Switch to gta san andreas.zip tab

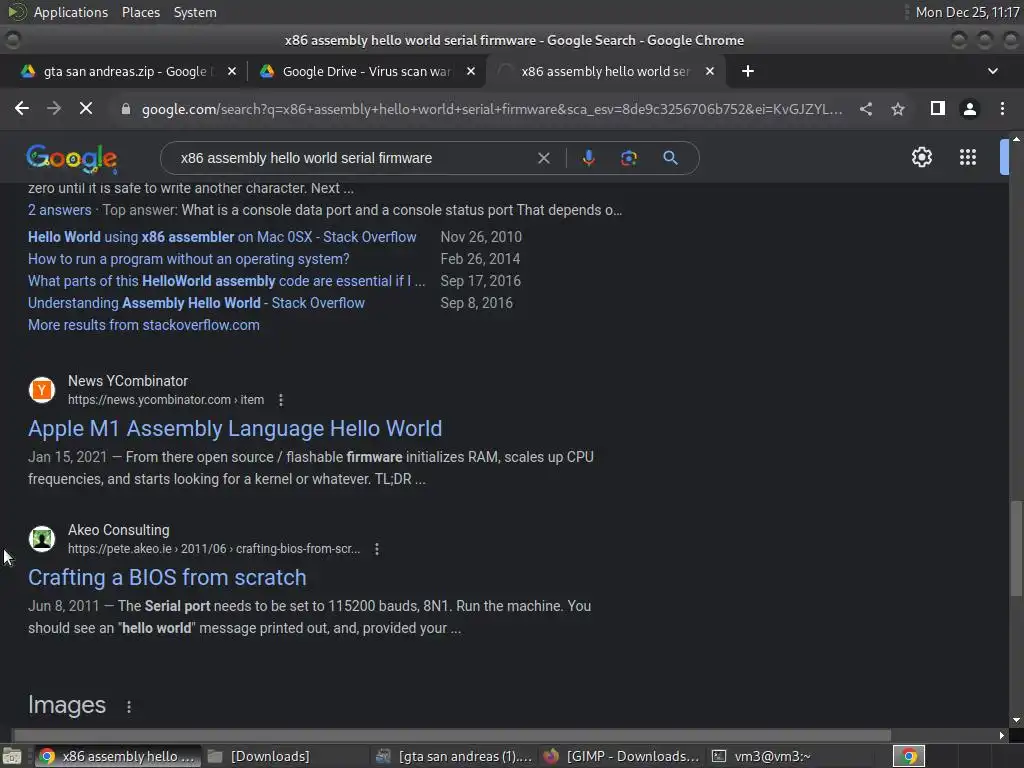[124, 71]
